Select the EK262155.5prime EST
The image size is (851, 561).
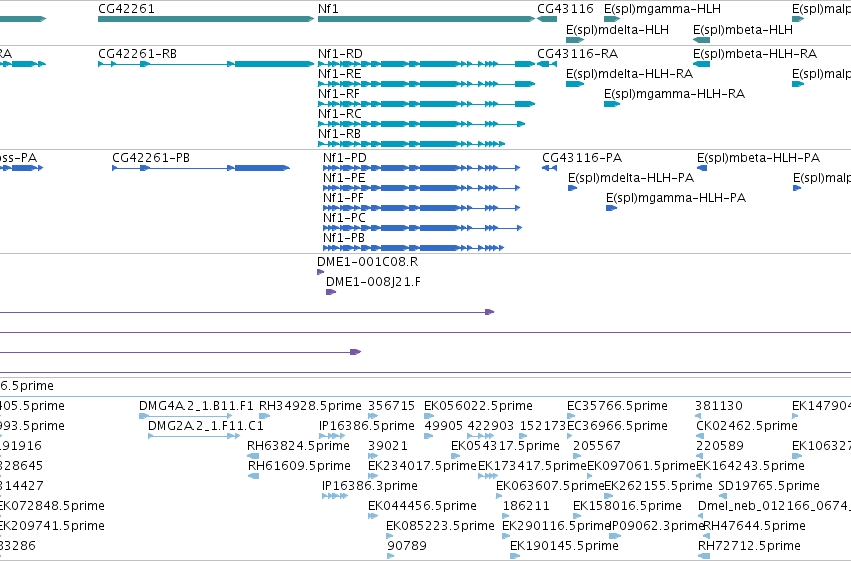coord(608,496)
